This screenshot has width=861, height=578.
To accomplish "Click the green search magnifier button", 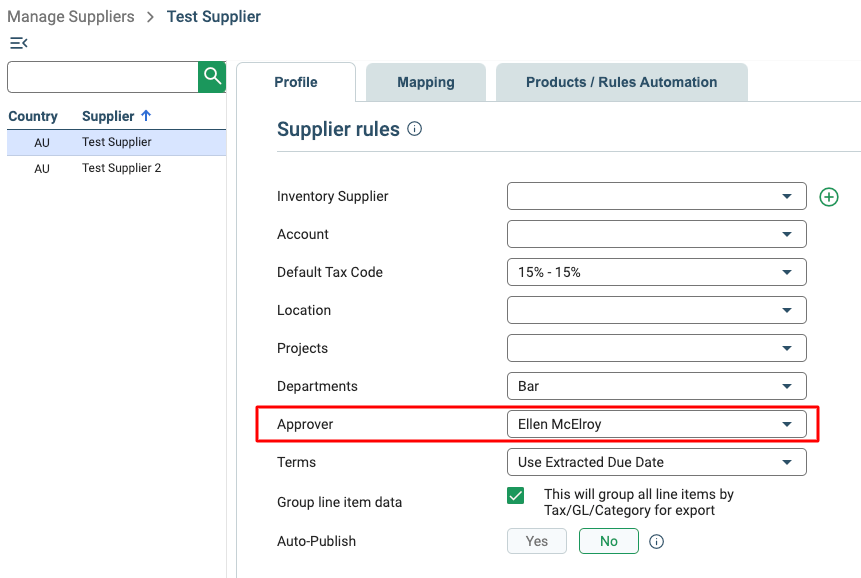I will pyautogui.click(x=212, y=77).
